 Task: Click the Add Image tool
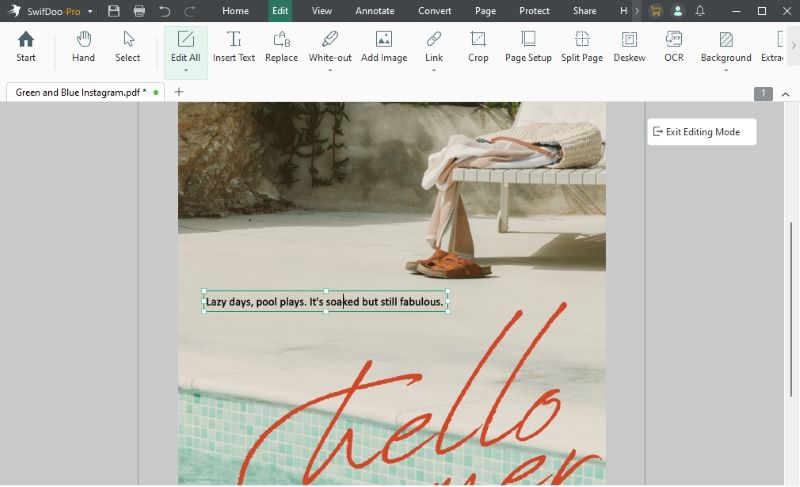coord(384,46)
